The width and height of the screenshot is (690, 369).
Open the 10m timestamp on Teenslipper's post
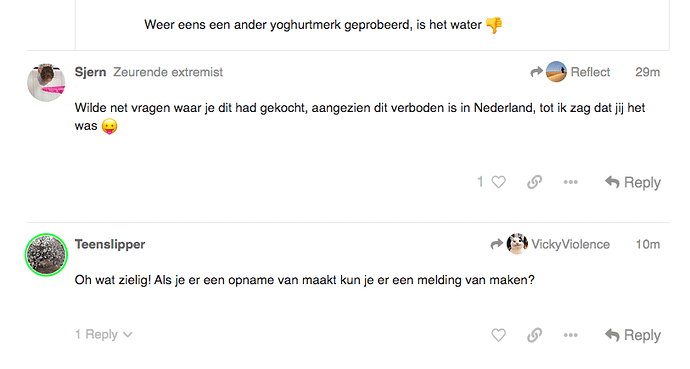[648, 244]
